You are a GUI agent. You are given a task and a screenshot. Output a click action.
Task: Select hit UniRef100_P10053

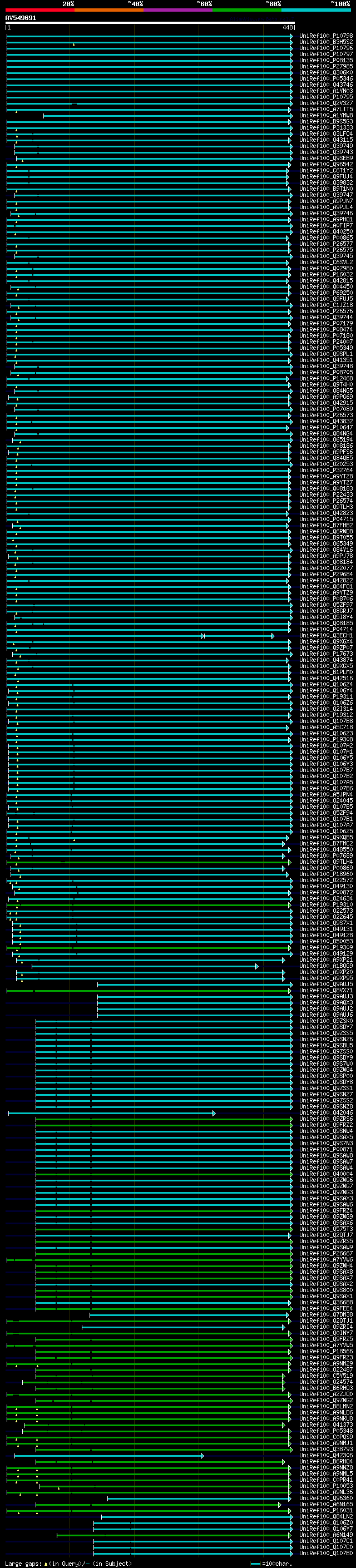326,1486
